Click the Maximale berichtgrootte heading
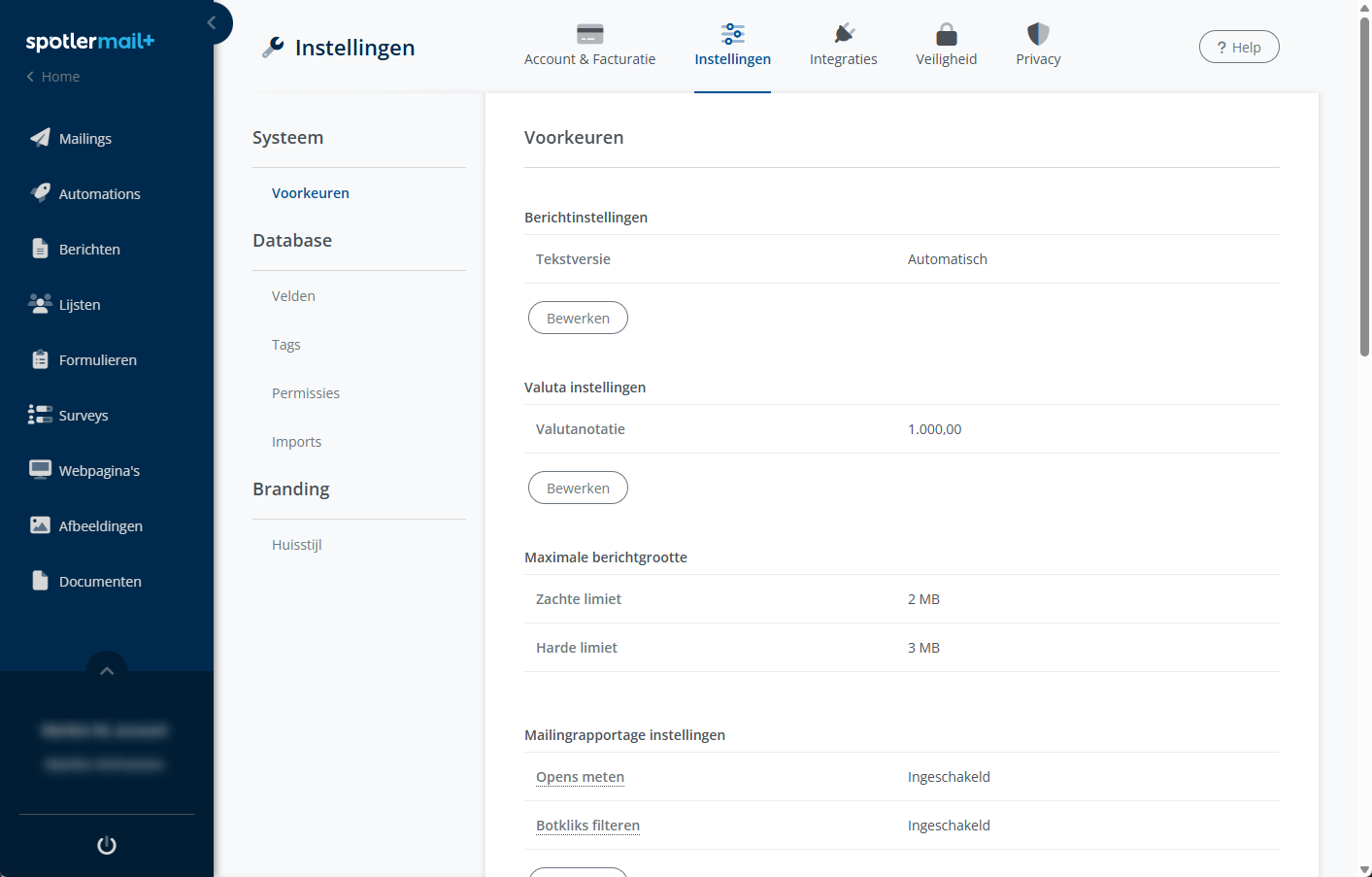This screenshot has width=1372, height=877. [x=606, y=557]
